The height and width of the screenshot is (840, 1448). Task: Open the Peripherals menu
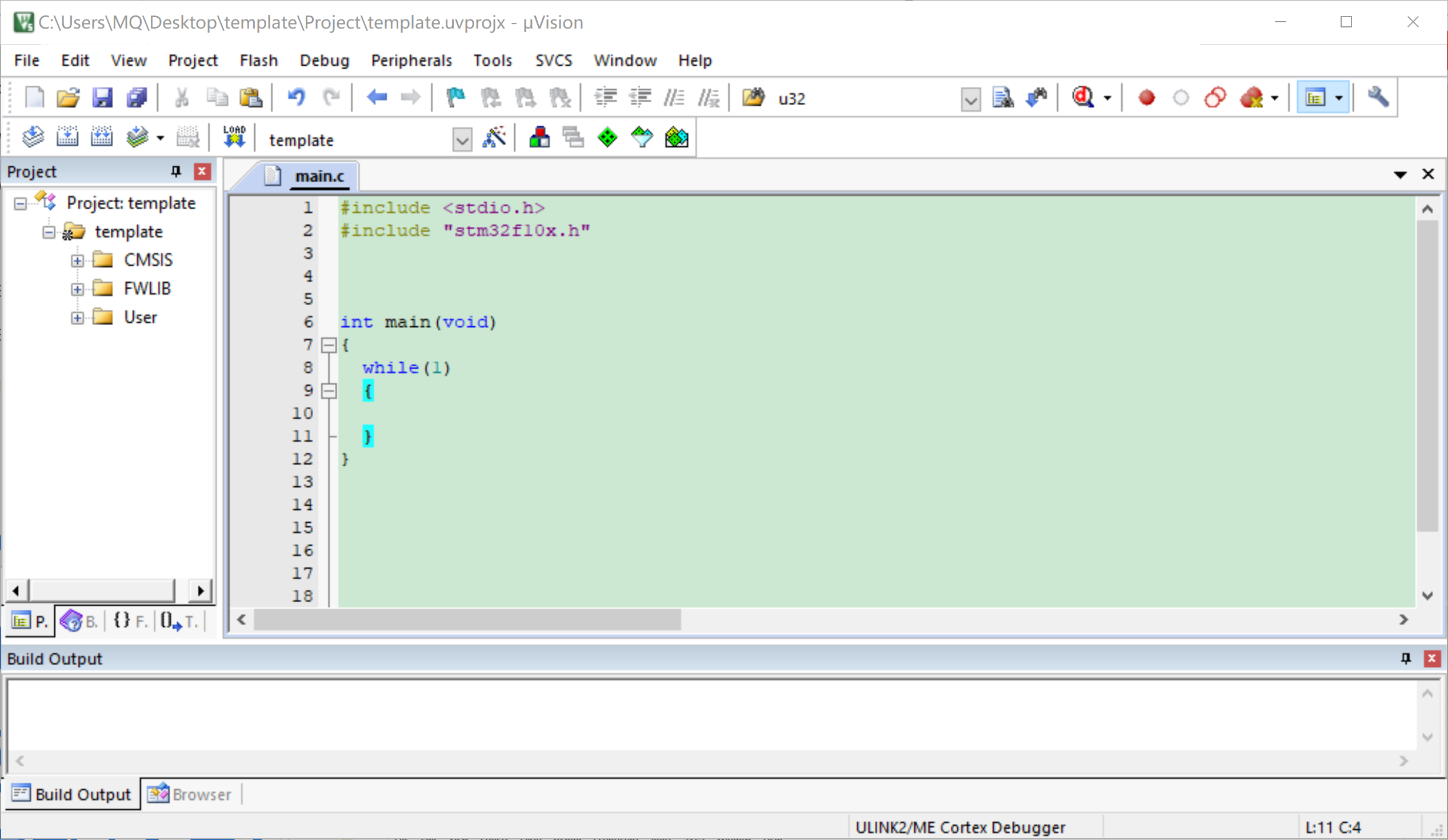pyautogui.click(x=411, y=61)
